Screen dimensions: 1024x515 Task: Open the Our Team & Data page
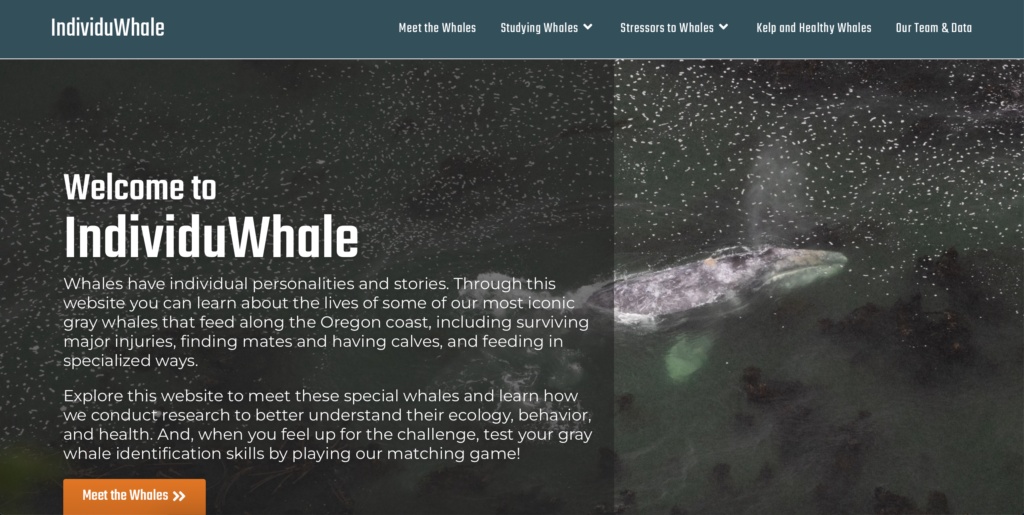(934, 28)
